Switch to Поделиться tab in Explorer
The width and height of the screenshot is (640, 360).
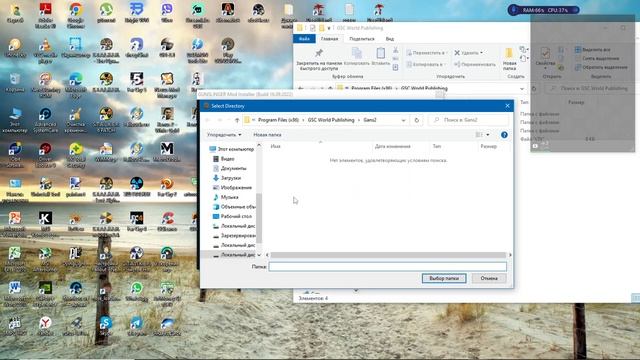362,39
